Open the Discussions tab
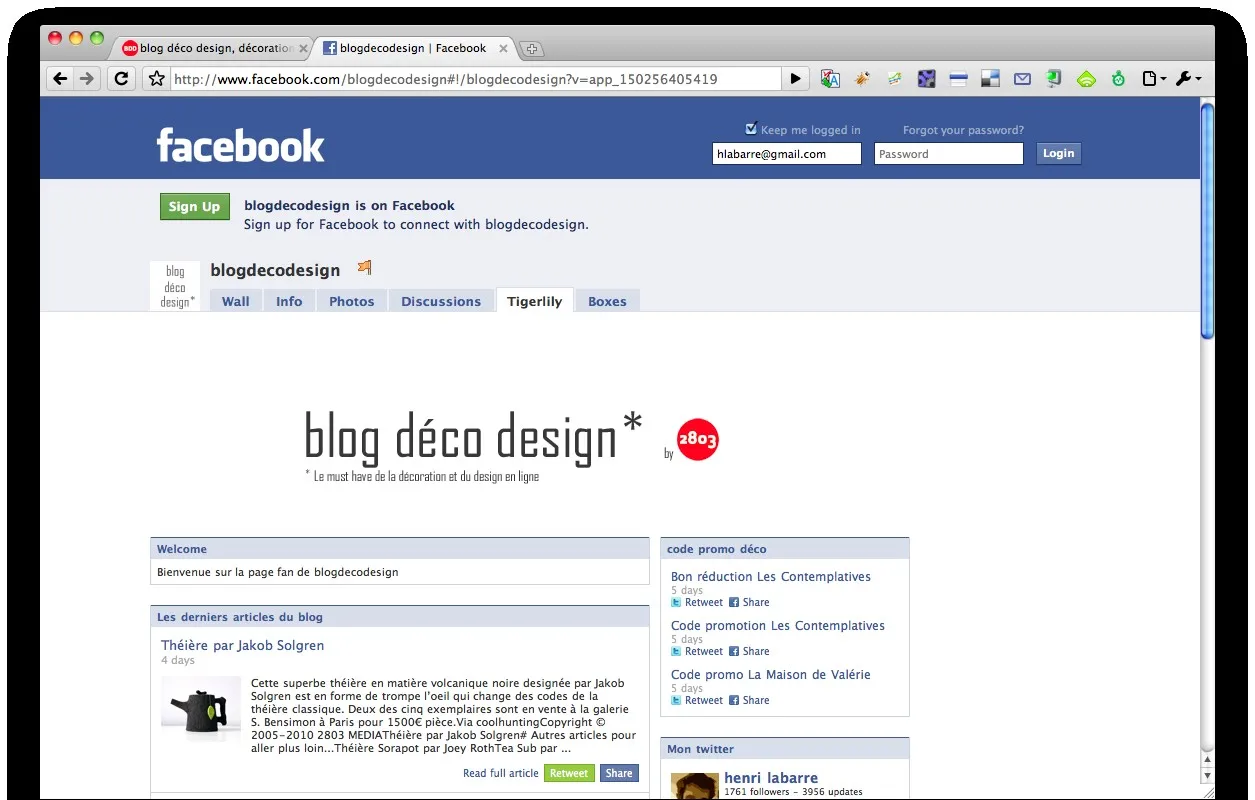Screen dimensions: 1255x800 [441, 301]
